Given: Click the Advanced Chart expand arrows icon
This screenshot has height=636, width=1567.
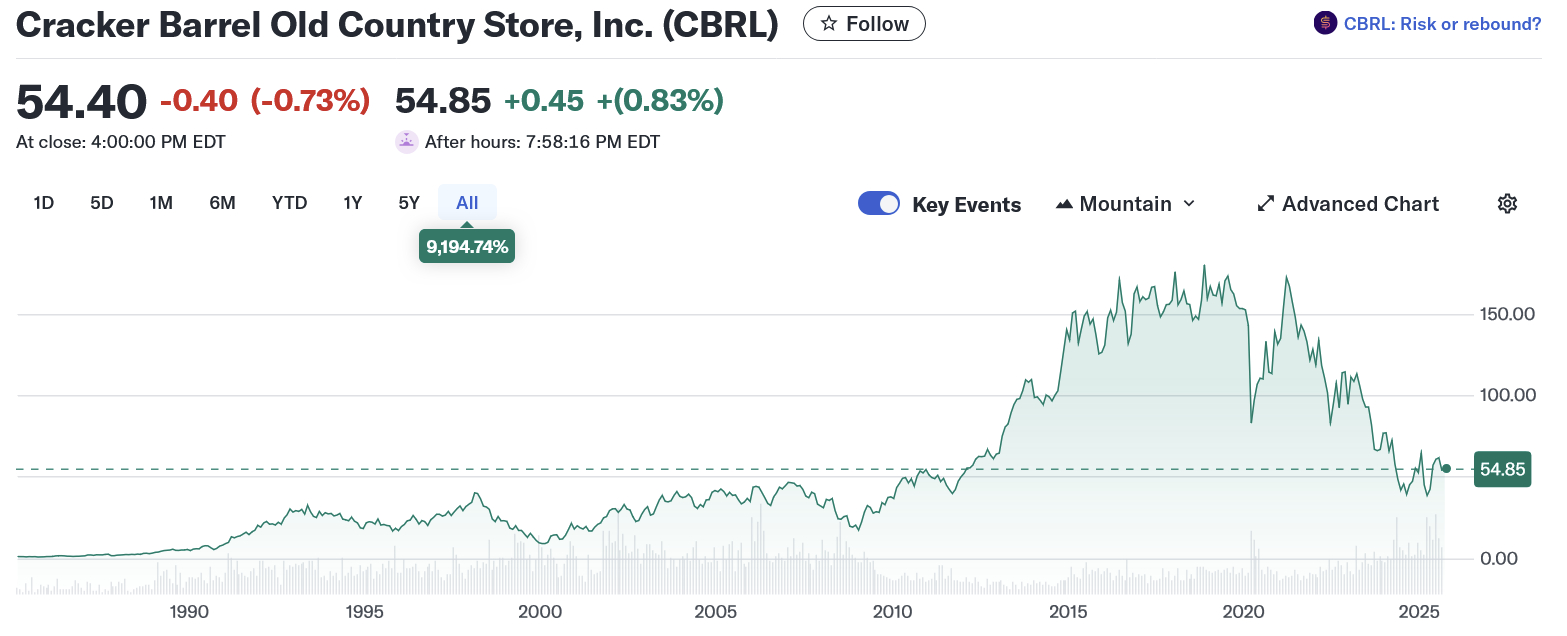Looking at the screenshot, I should pyautogui.click(x=1265, y=204).
